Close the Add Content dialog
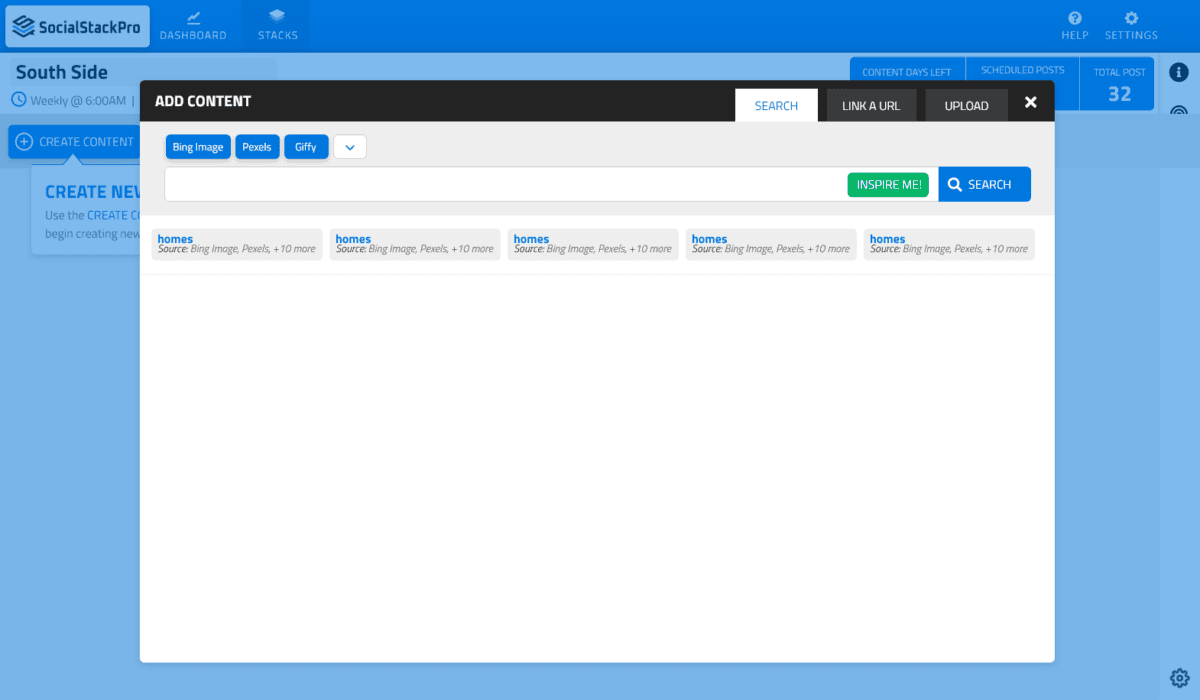1200x700 pixels. [x=1031, y=102]
